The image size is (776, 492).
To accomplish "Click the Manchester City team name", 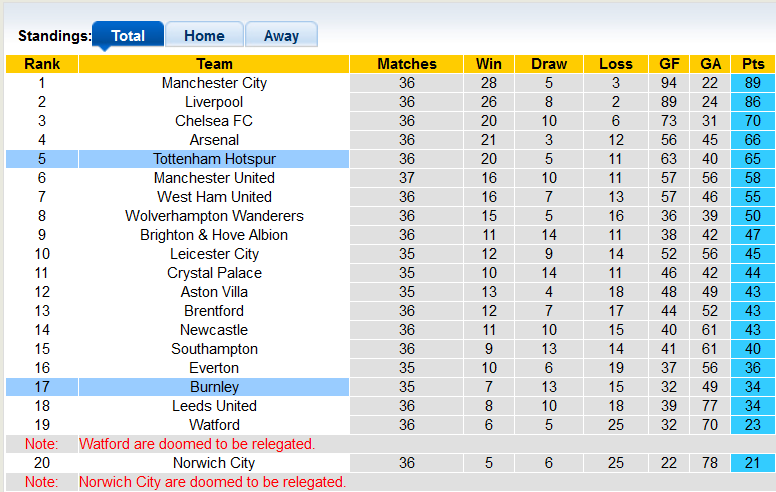I will coord(214,83).
